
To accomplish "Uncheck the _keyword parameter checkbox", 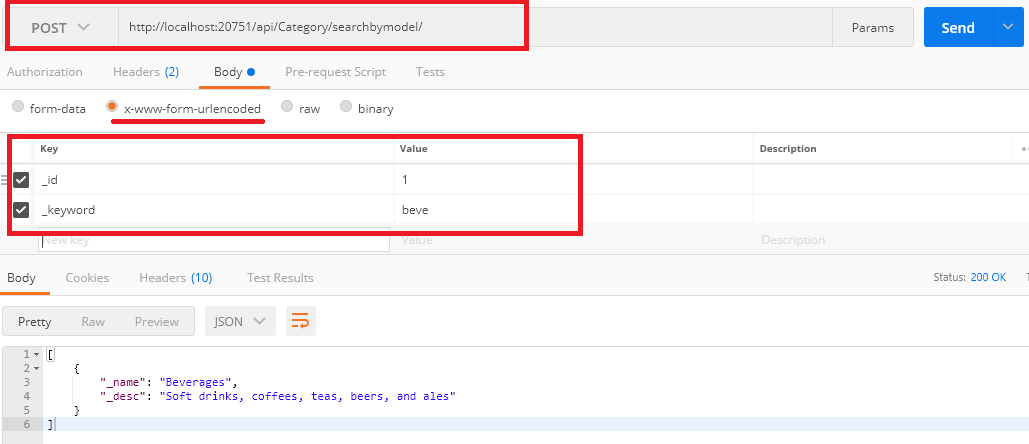I will [x=21, y=210].
